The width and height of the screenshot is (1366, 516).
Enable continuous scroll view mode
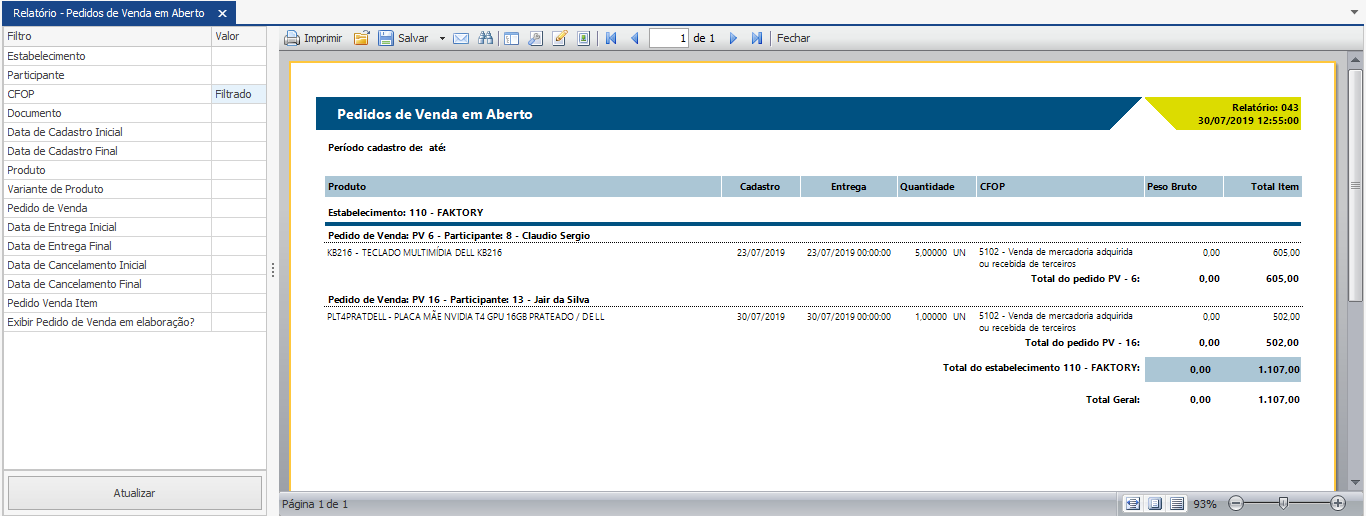point(1177,503)
